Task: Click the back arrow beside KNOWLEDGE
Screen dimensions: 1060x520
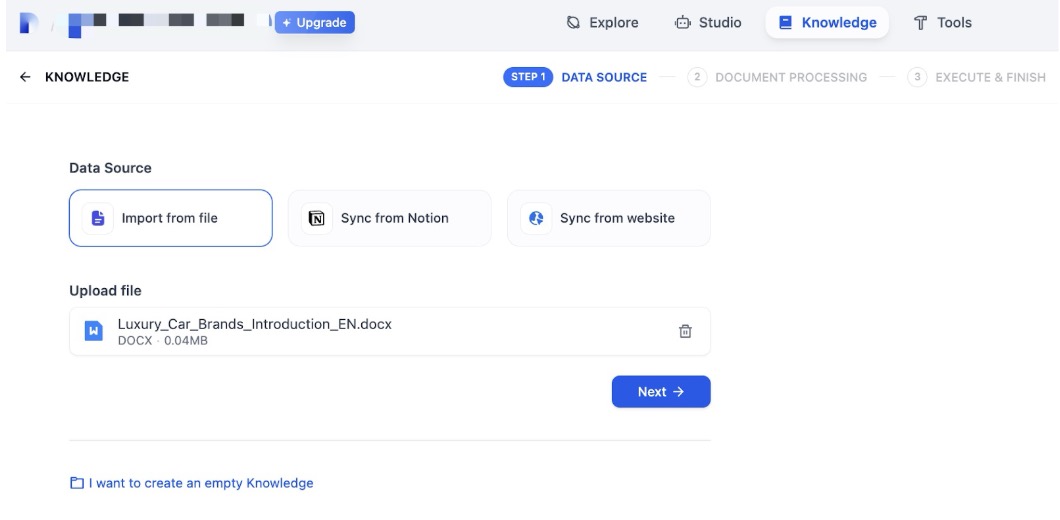Action: tap(25, 77)
